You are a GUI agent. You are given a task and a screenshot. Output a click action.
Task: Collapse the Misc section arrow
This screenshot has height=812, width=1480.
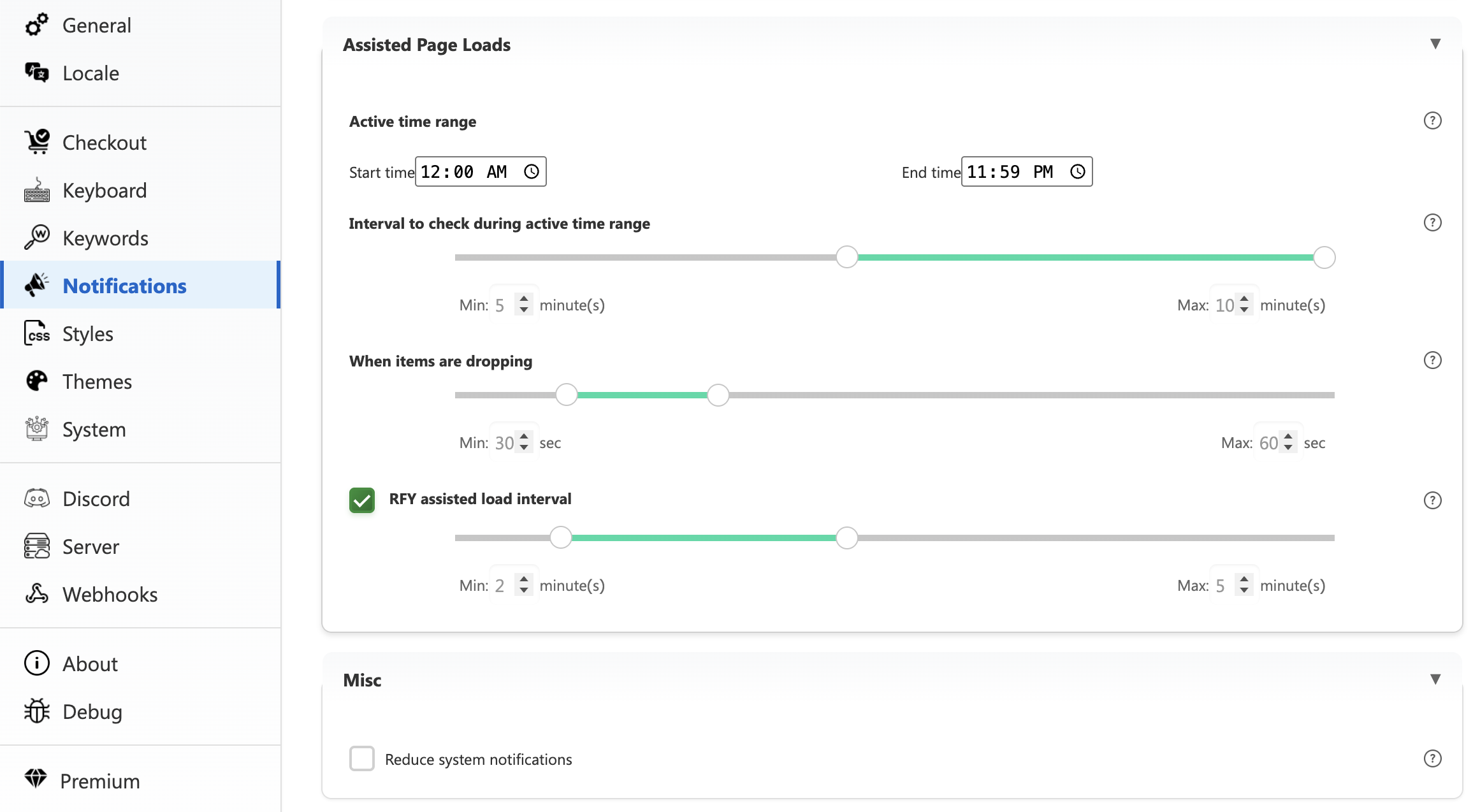(x=1435, y=679)
